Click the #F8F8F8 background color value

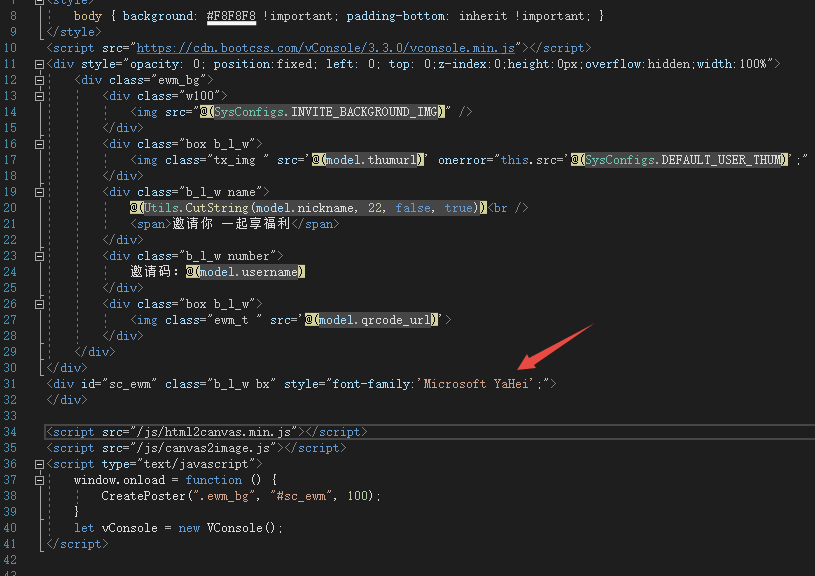[x=231, y=16]
